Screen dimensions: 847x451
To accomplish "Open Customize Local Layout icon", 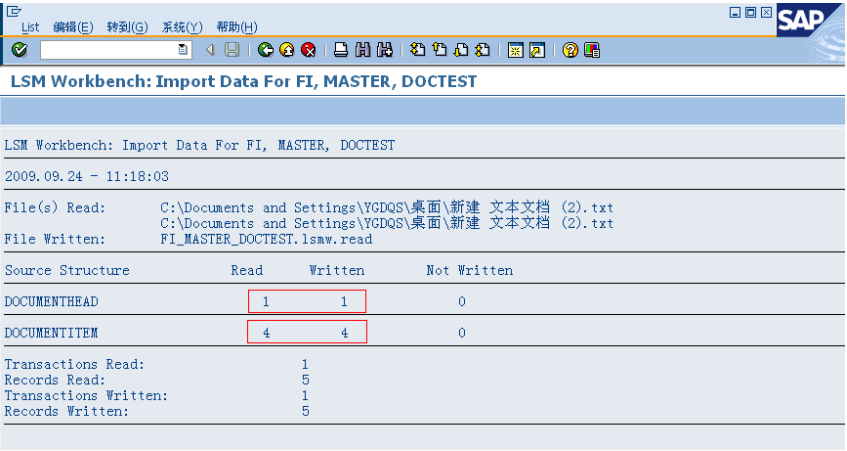I will 592,50.
